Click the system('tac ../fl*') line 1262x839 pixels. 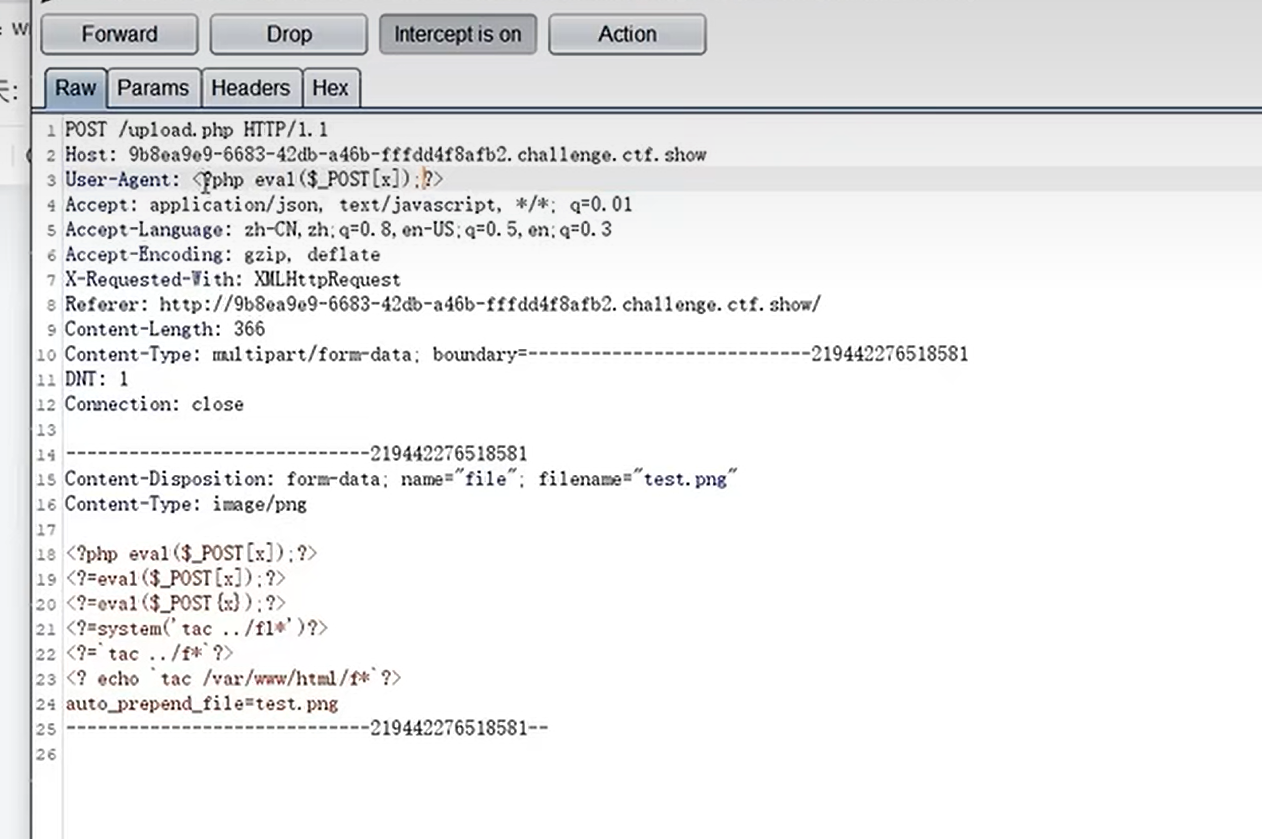(197, 629)
